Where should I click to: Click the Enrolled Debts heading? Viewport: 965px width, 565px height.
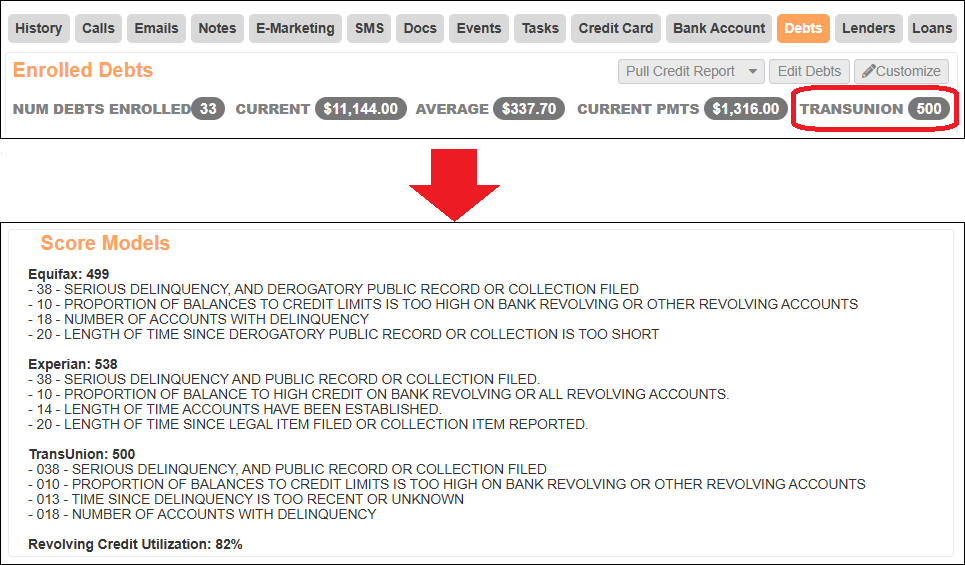pos(83,70)
